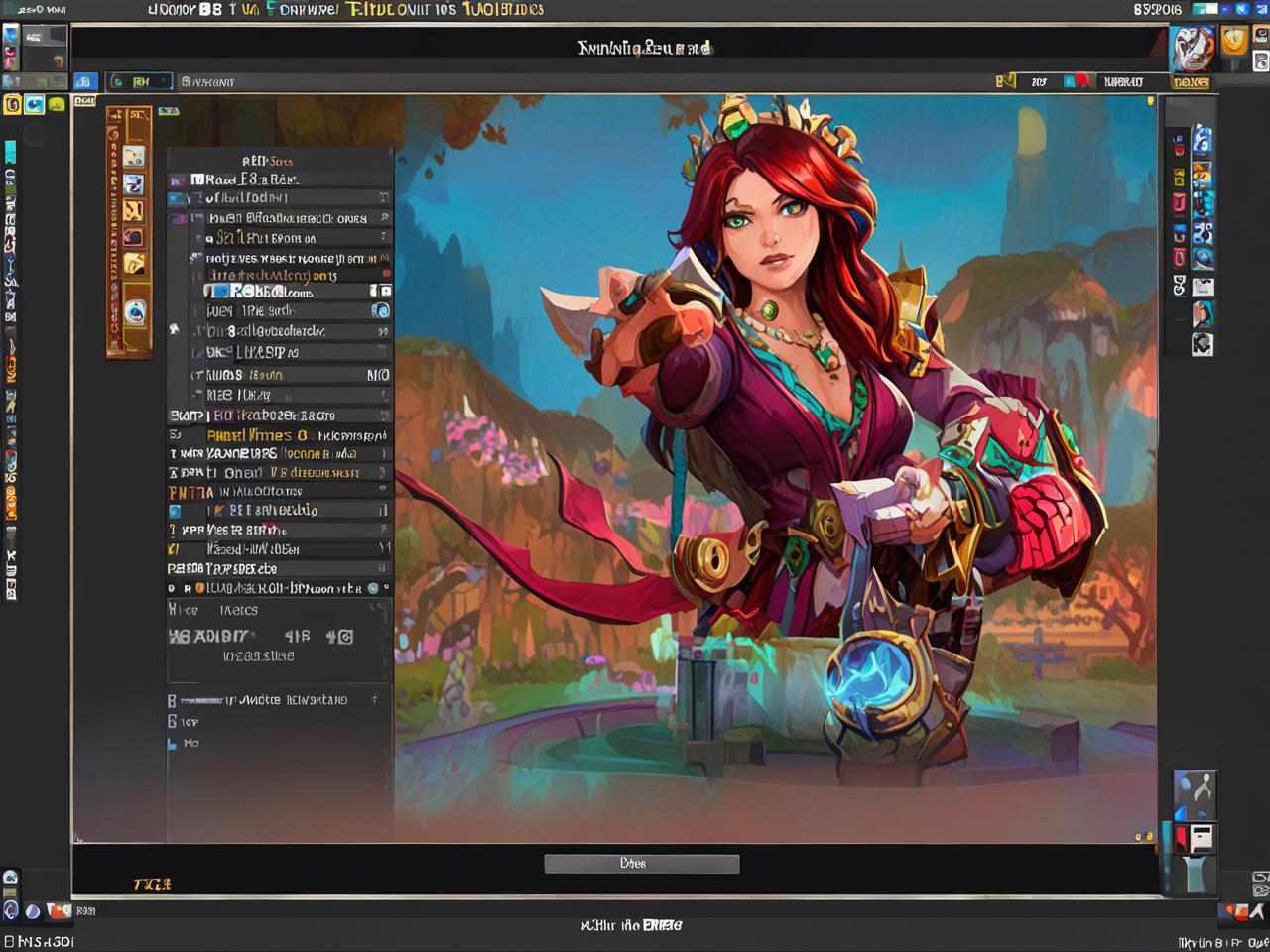Select the blue-highlighted row in the list panel
The image size is (1270, 952).
pyautogui.click(x=298, y=292)
